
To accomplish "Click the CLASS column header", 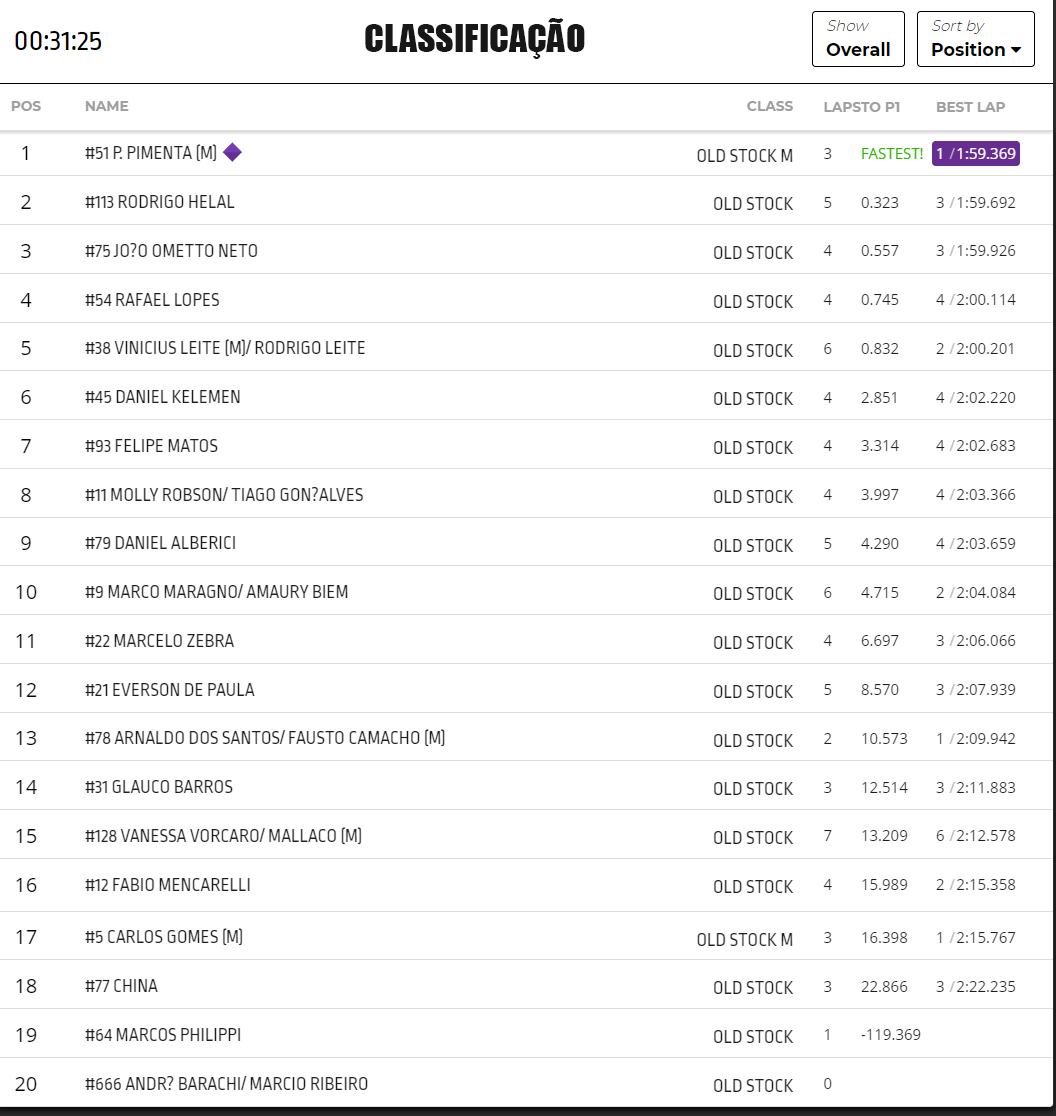I will (769, 106).
